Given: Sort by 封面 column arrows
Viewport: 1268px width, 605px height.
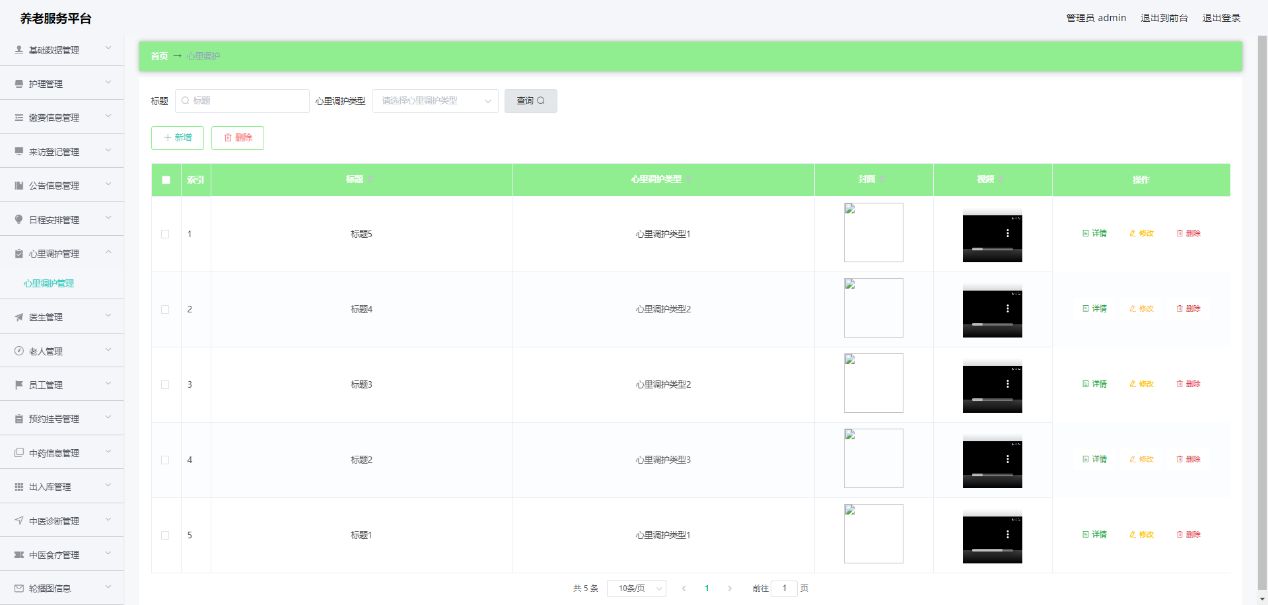Looking at the screenshot, I should point(884,180).
